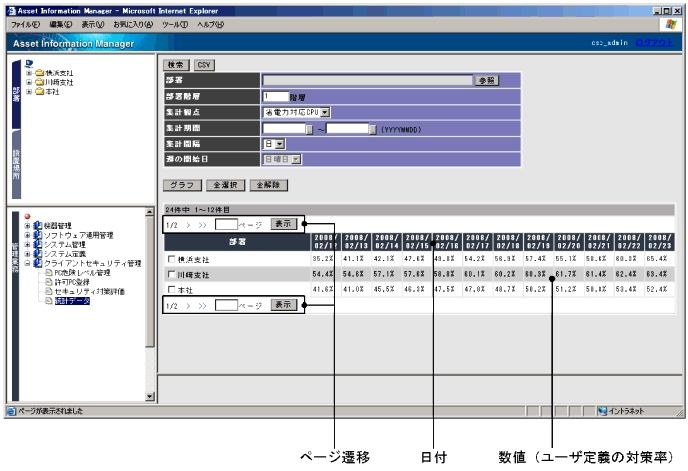
Task: Open the 集計間隔 dropdown
Action: click(281, 144)
